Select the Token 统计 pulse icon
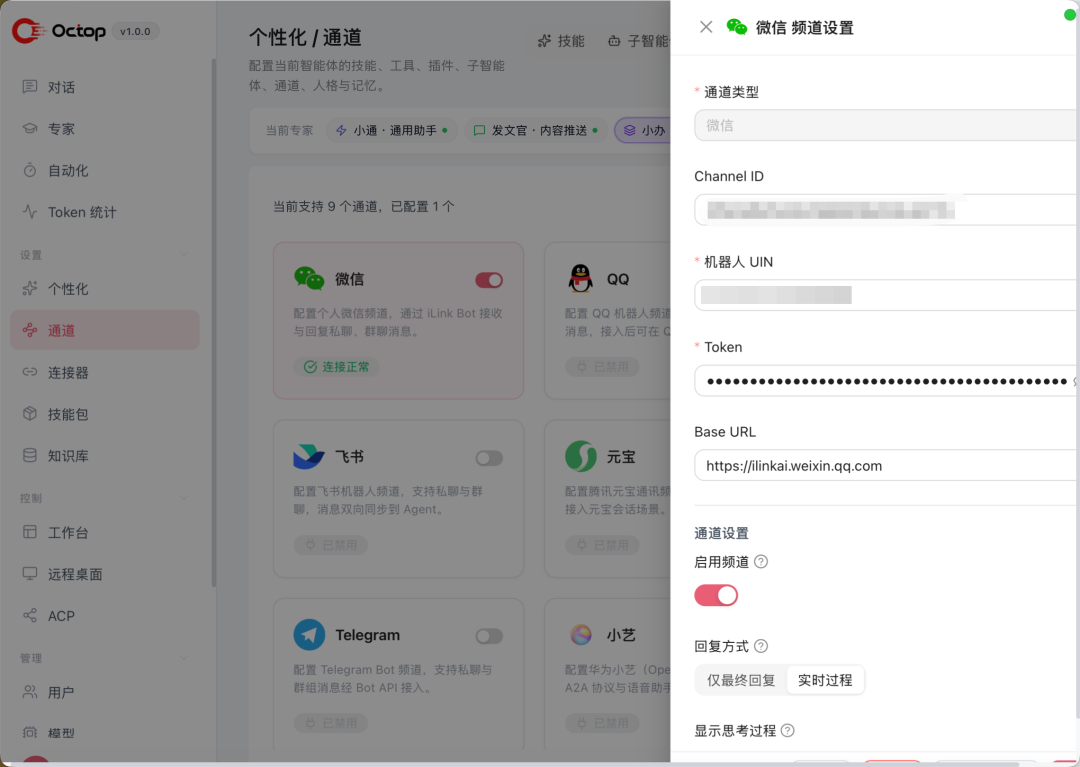Viewport: 1080px width, 767px height. pyautogui.click(x=30, y=212)
